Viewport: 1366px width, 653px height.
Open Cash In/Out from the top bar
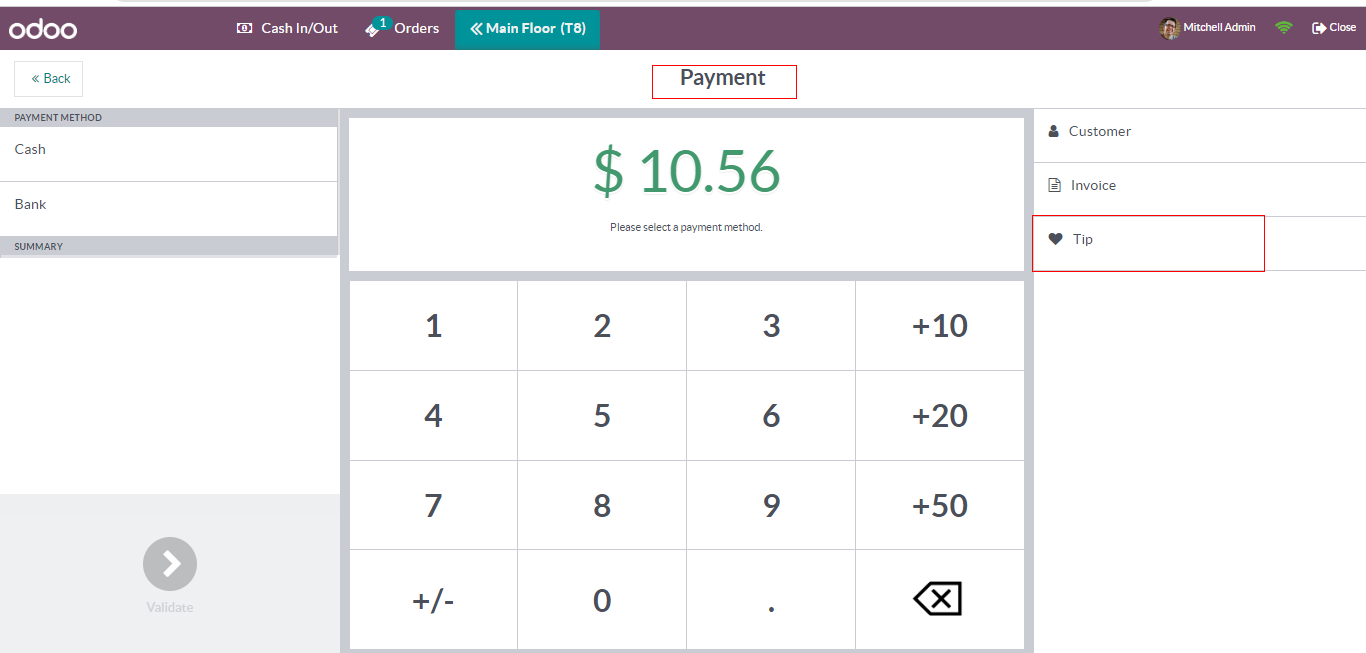288,28
